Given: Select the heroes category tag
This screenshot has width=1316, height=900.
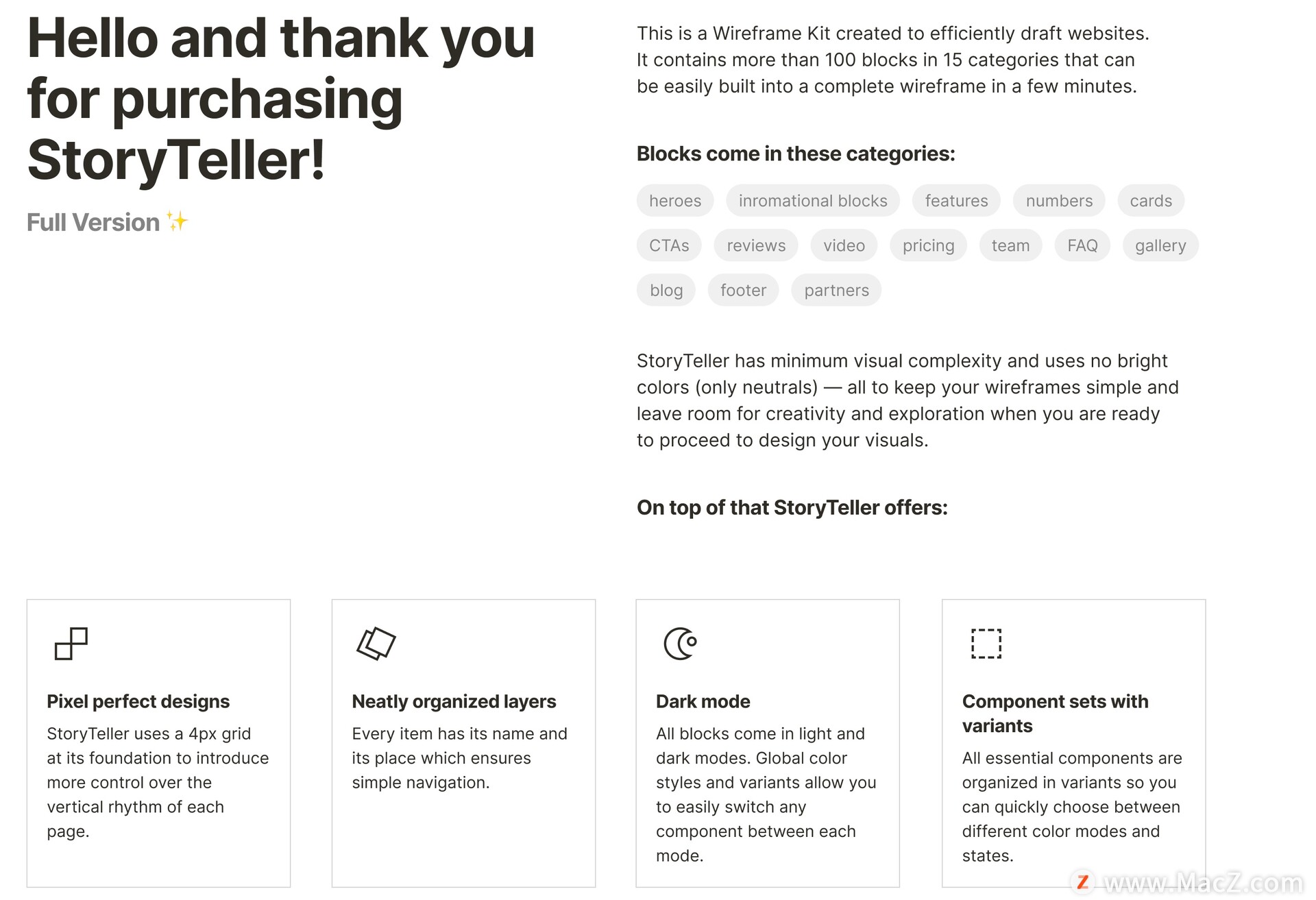Looking at the screenshot, I should tap(675, 201).
